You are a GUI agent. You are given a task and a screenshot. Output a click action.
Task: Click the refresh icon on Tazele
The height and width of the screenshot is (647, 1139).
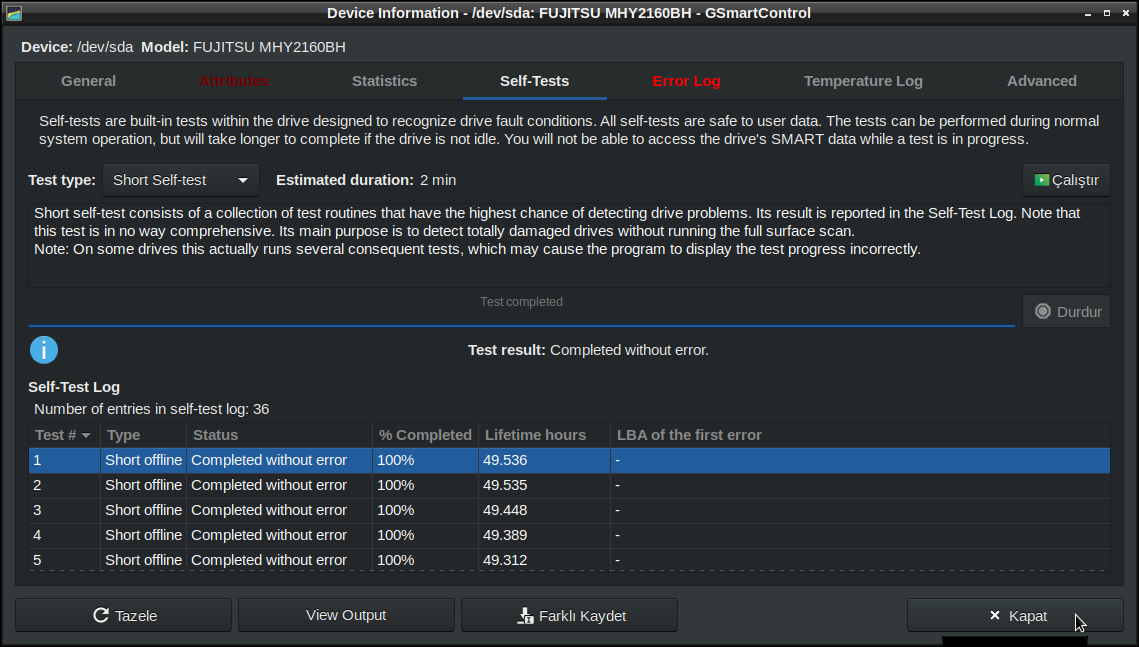coord(101,615)
